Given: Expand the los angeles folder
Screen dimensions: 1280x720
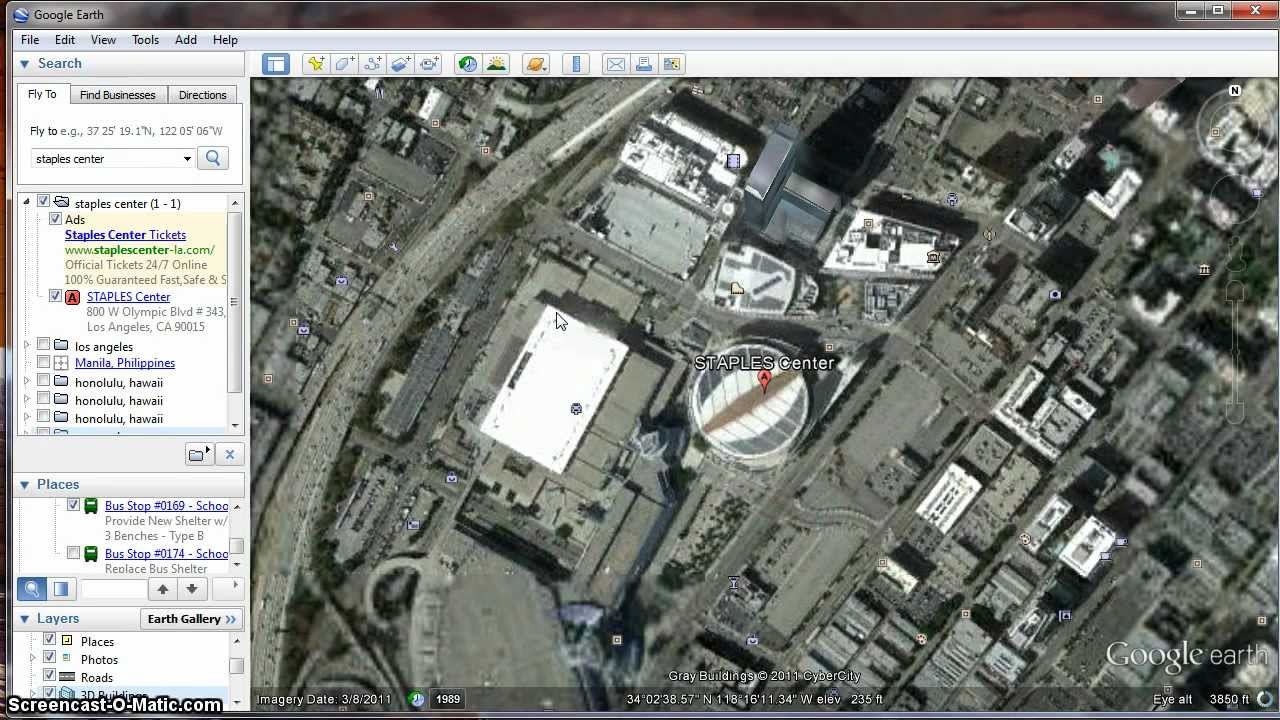Looking at the screenshot, I should [27, 345].
